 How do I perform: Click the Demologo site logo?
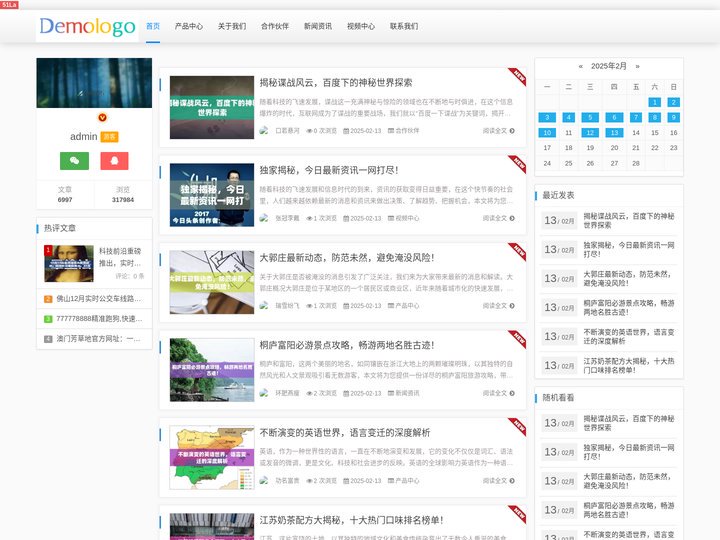(x=87, y=27)
